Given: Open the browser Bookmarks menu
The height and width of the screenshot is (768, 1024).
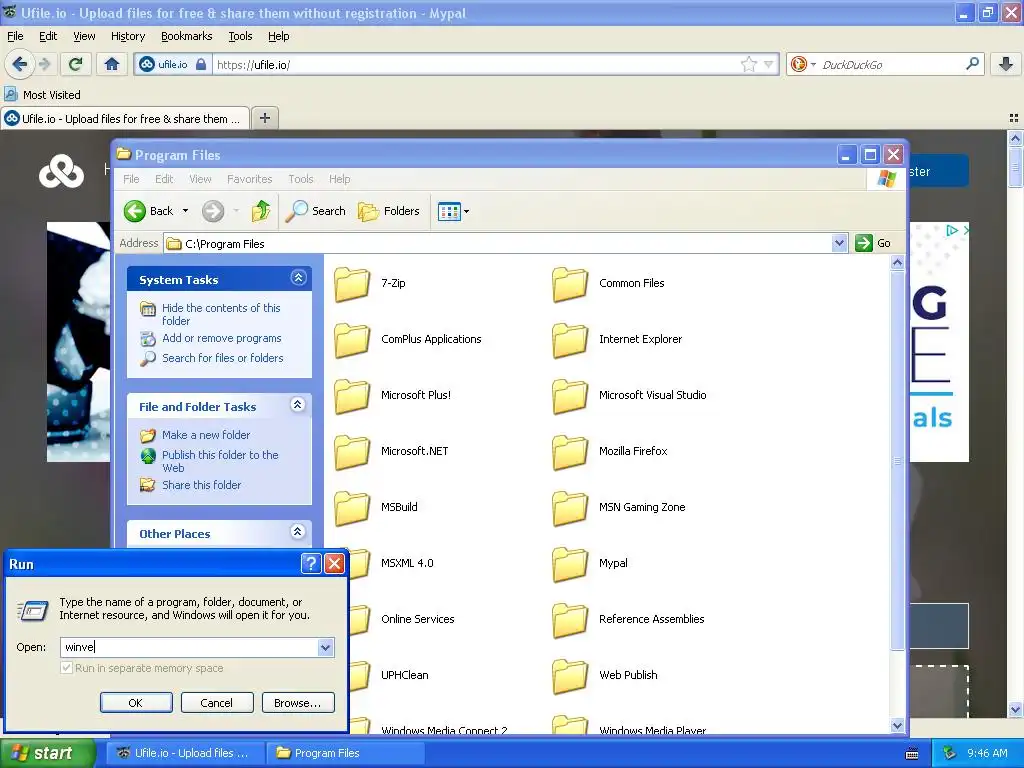Looking at the screenshot, I should click(187, 36).
